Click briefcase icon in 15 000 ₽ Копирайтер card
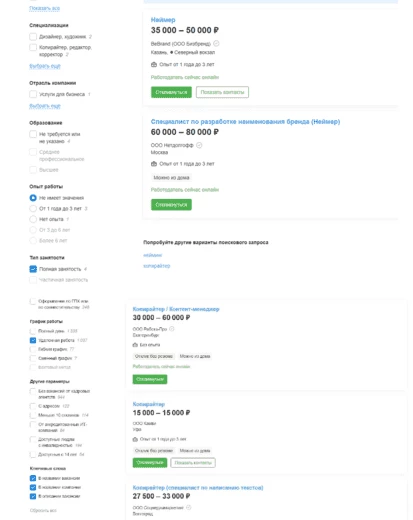The image size is (413, 520). 135,439
